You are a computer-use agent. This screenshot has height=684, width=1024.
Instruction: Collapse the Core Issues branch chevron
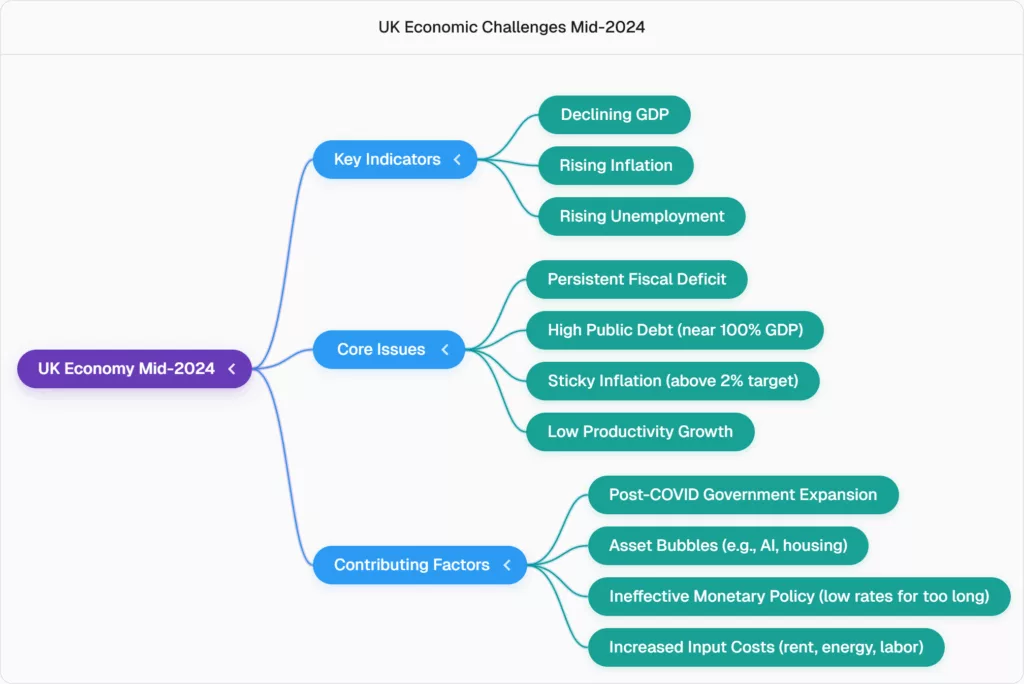click(x=445, y=349)
